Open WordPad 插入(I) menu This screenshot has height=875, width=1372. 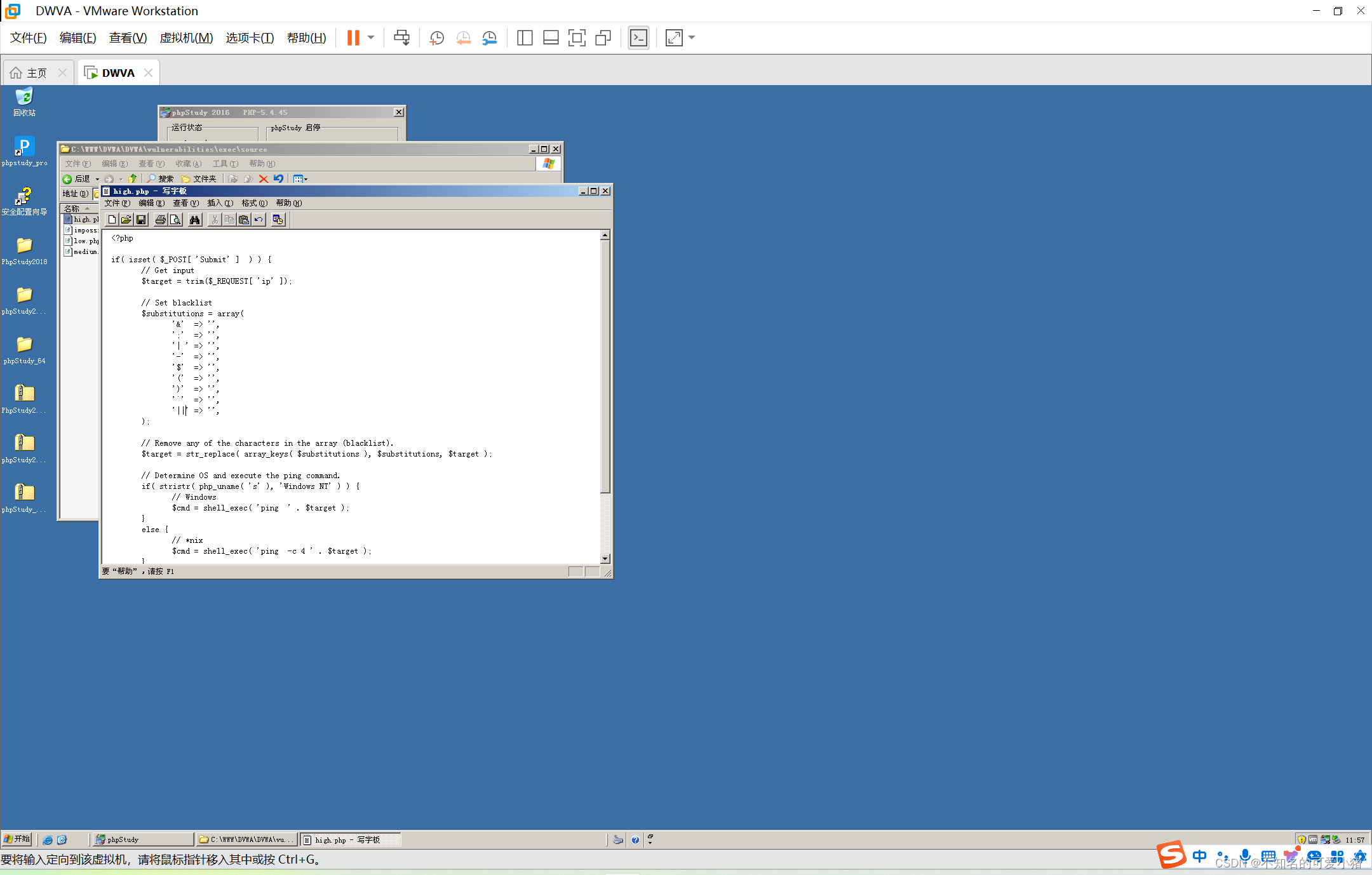click(220, 203)
